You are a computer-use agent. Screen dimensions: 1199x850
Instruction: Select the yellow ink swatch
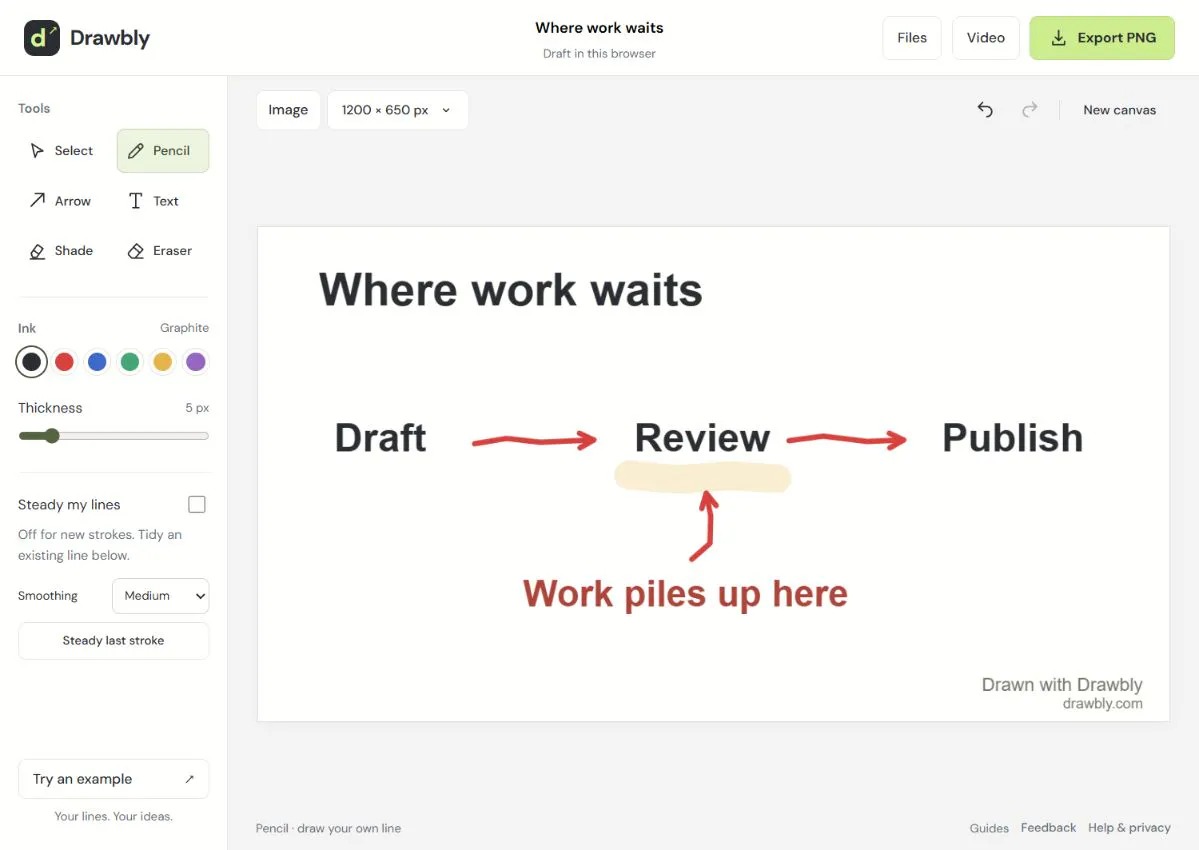[163, 362]
